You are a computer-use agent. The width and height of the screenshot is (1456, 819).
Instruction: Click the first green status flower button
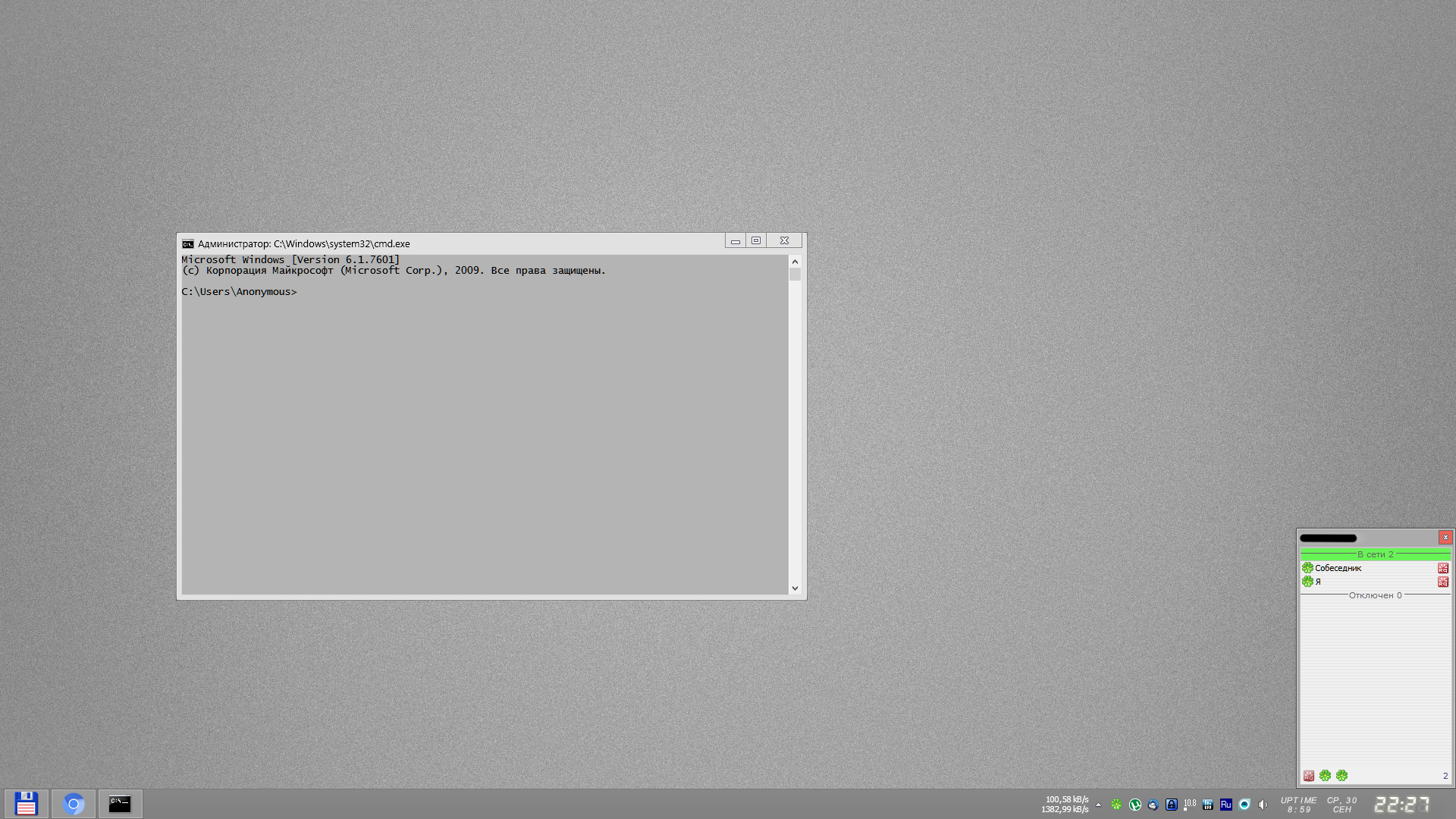(x=1325, y=775)
